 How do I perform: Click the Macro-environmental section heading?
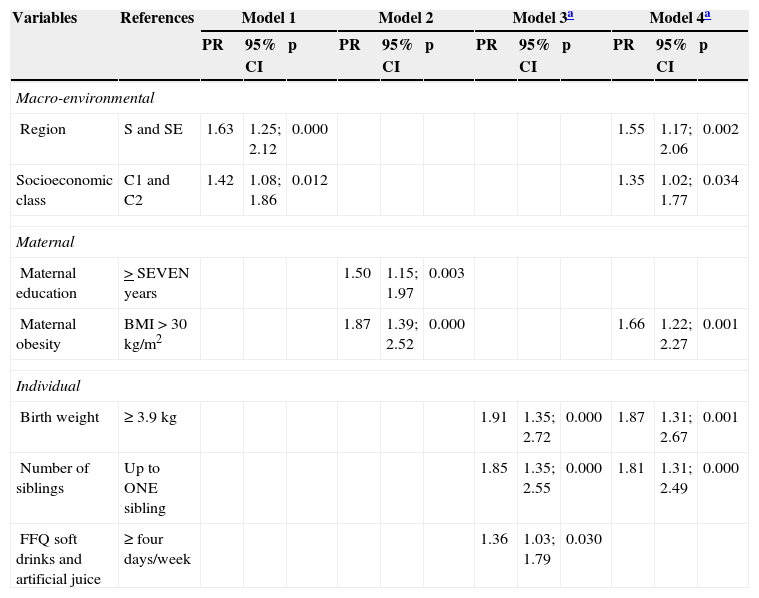(84, 98)
